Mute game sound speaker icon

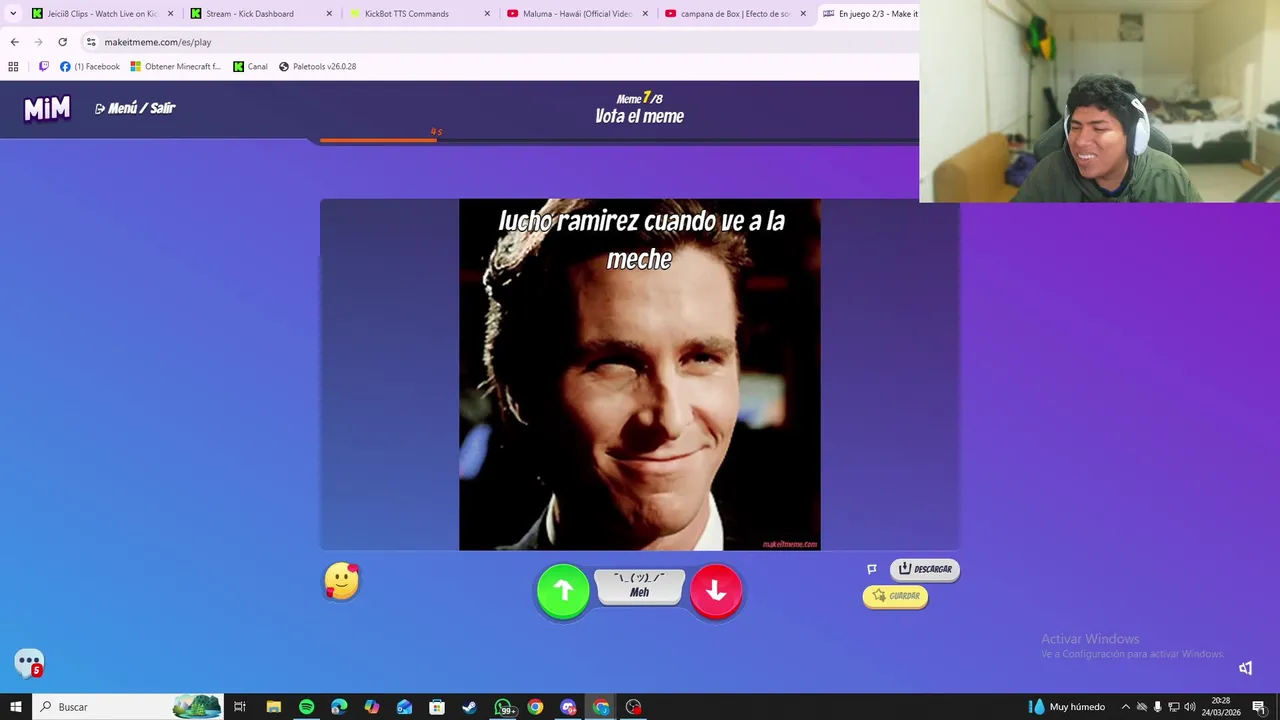(1245, 668)
